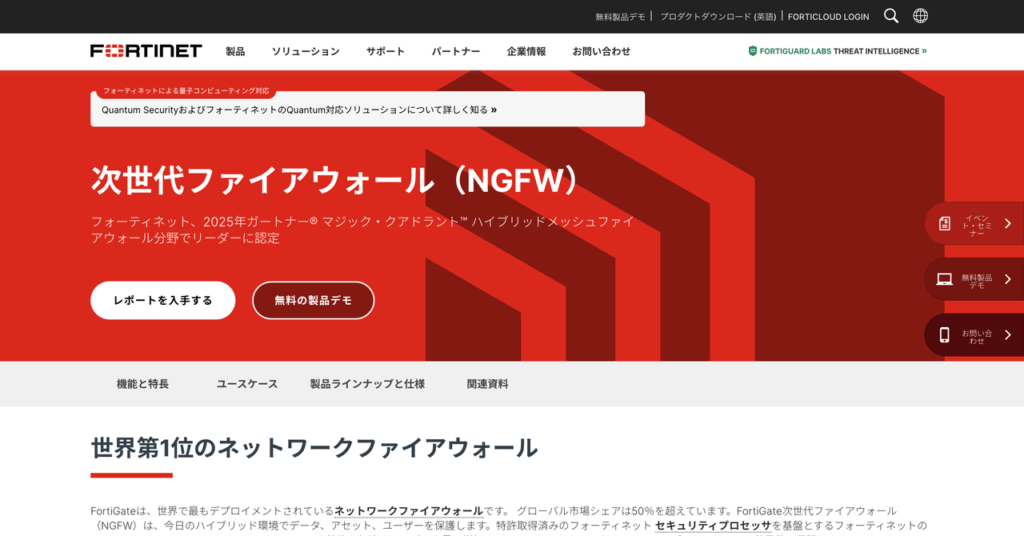Viewport: 1024px width, 536px height.
Task: Click the 無料の製品デモ hero button
Action: 313,300
